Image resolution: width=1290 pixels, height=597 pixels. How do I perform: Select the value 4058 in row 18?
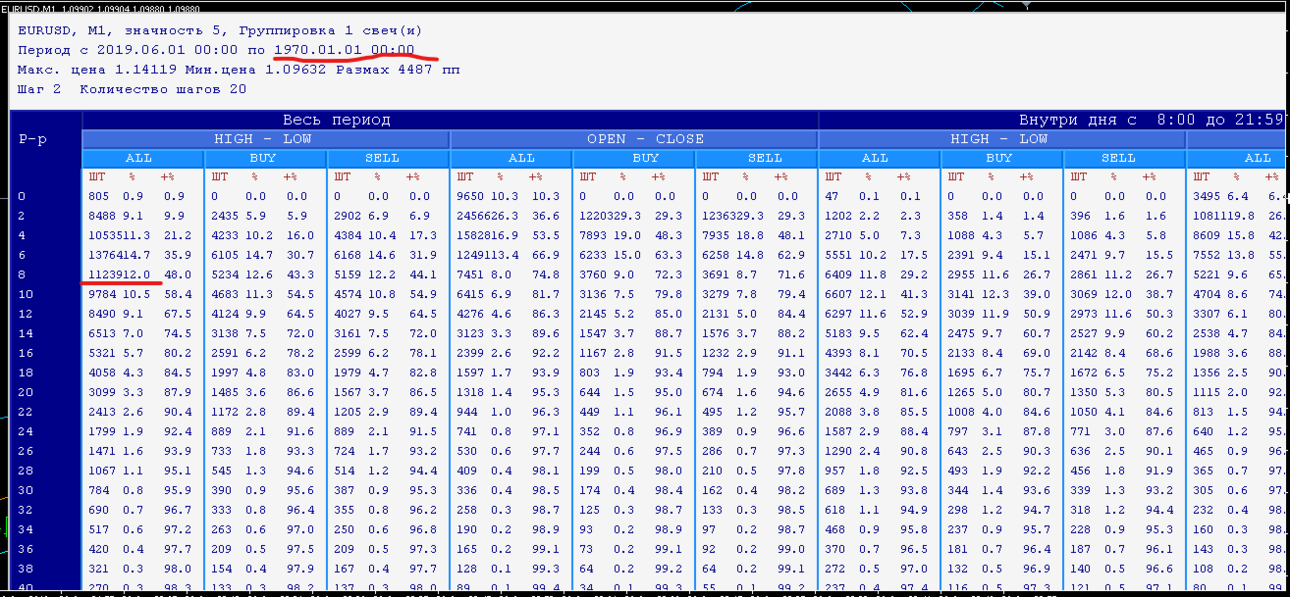tap(102, 373)
